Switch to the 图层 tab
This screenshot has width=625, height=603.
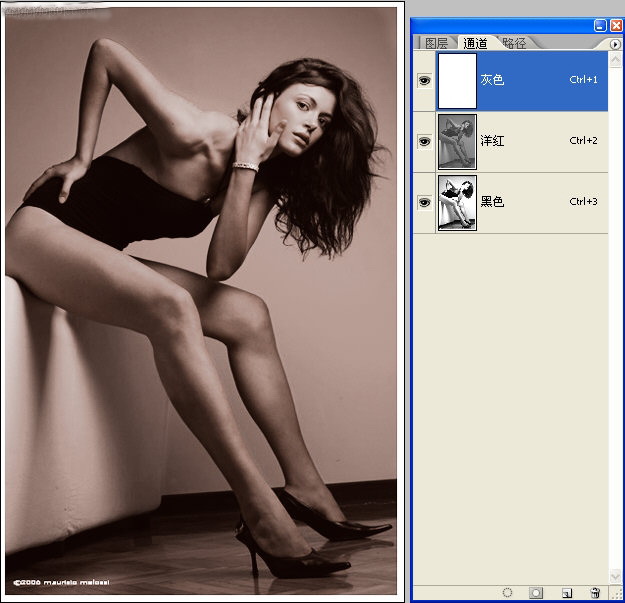[436, 44]
